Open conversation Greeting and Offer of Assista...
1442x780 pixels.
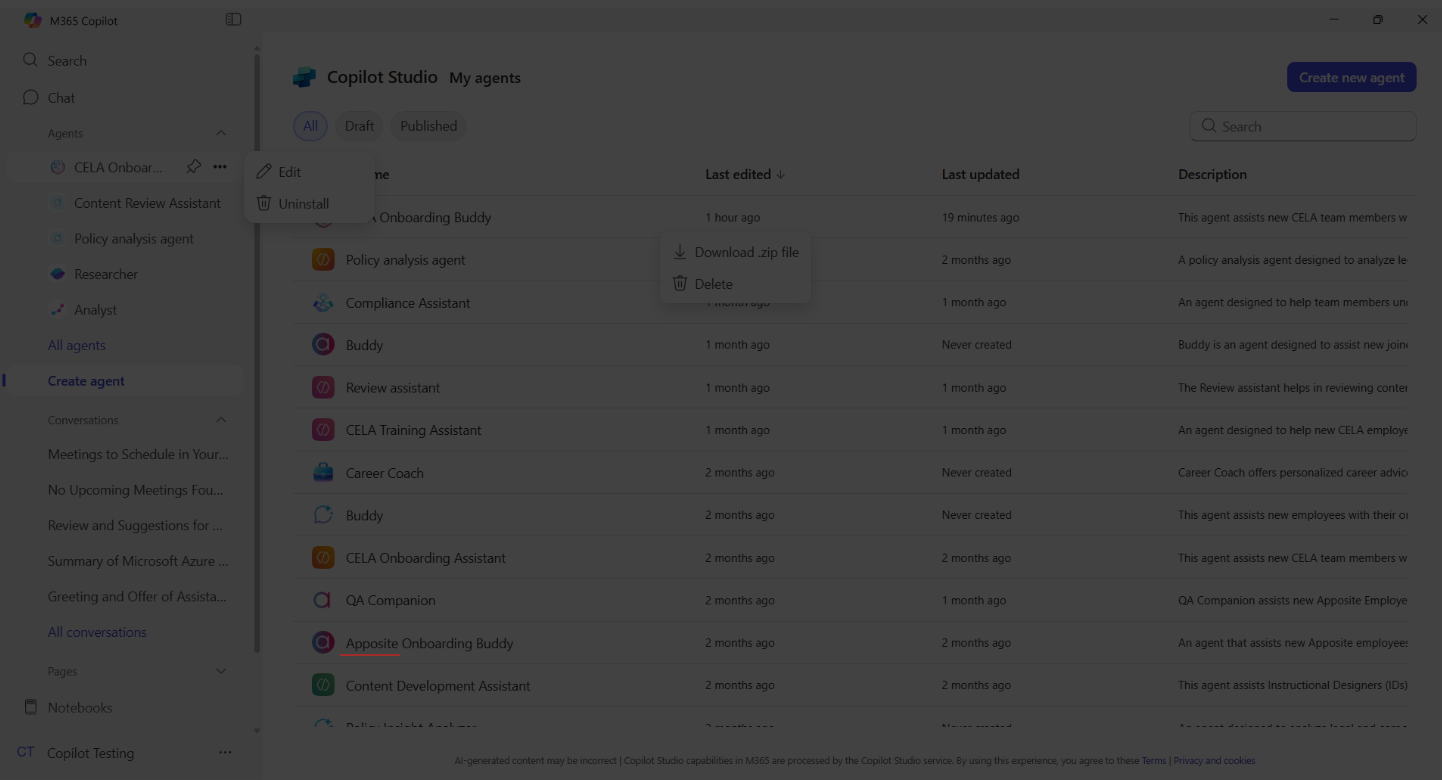coord(137,596)
